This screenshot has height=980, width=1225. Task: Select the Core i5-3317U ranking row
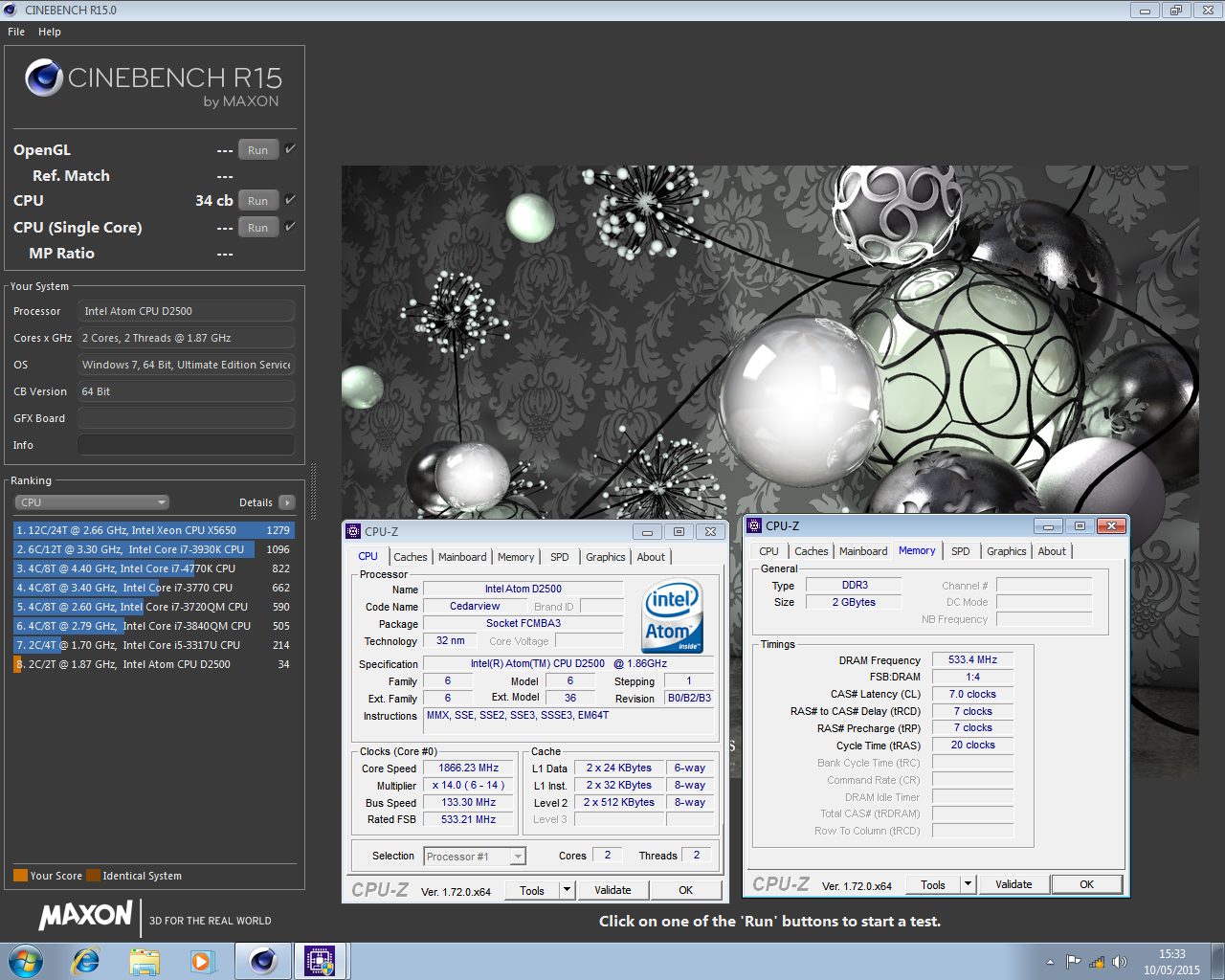pyautogui.click(x=153, y=645)
